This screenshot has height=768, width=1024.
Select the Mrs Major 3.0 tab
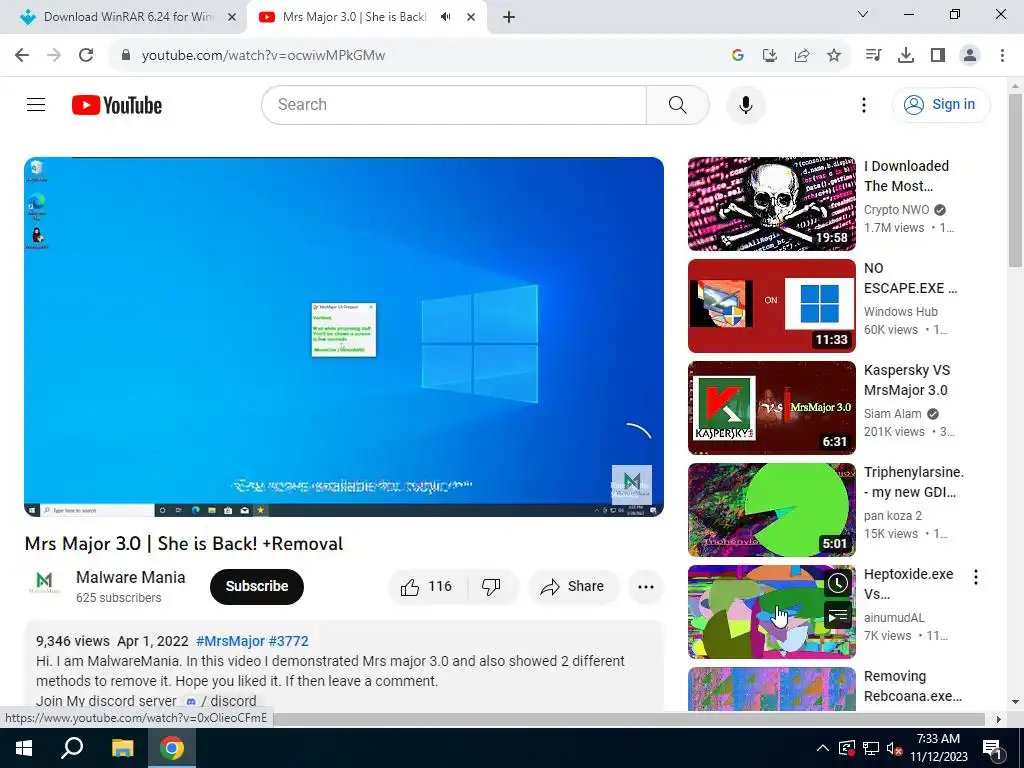[354, 17]
